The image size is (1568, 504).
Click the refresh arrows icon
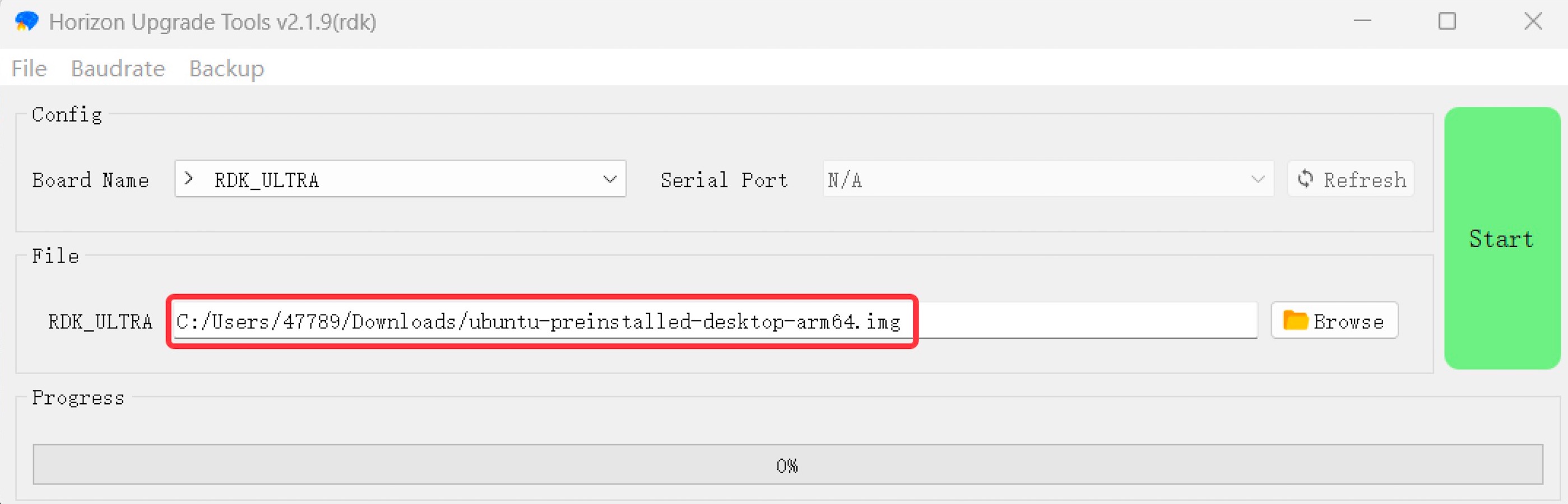click(1305, 179)
